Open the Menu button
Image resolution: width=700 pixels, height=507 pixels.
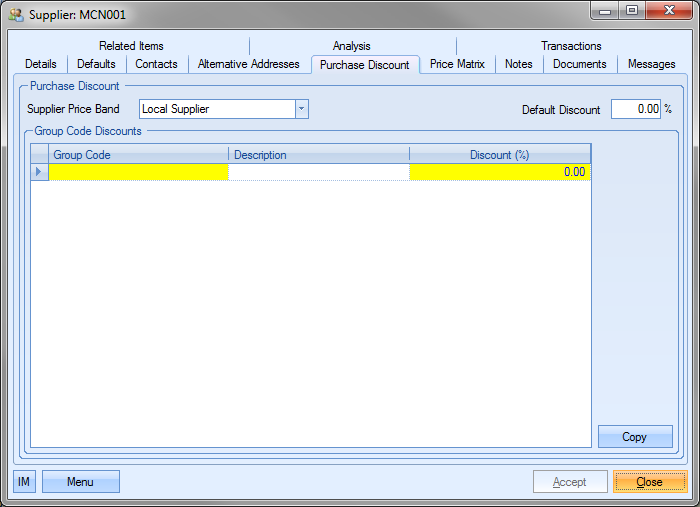pos(80,482)
